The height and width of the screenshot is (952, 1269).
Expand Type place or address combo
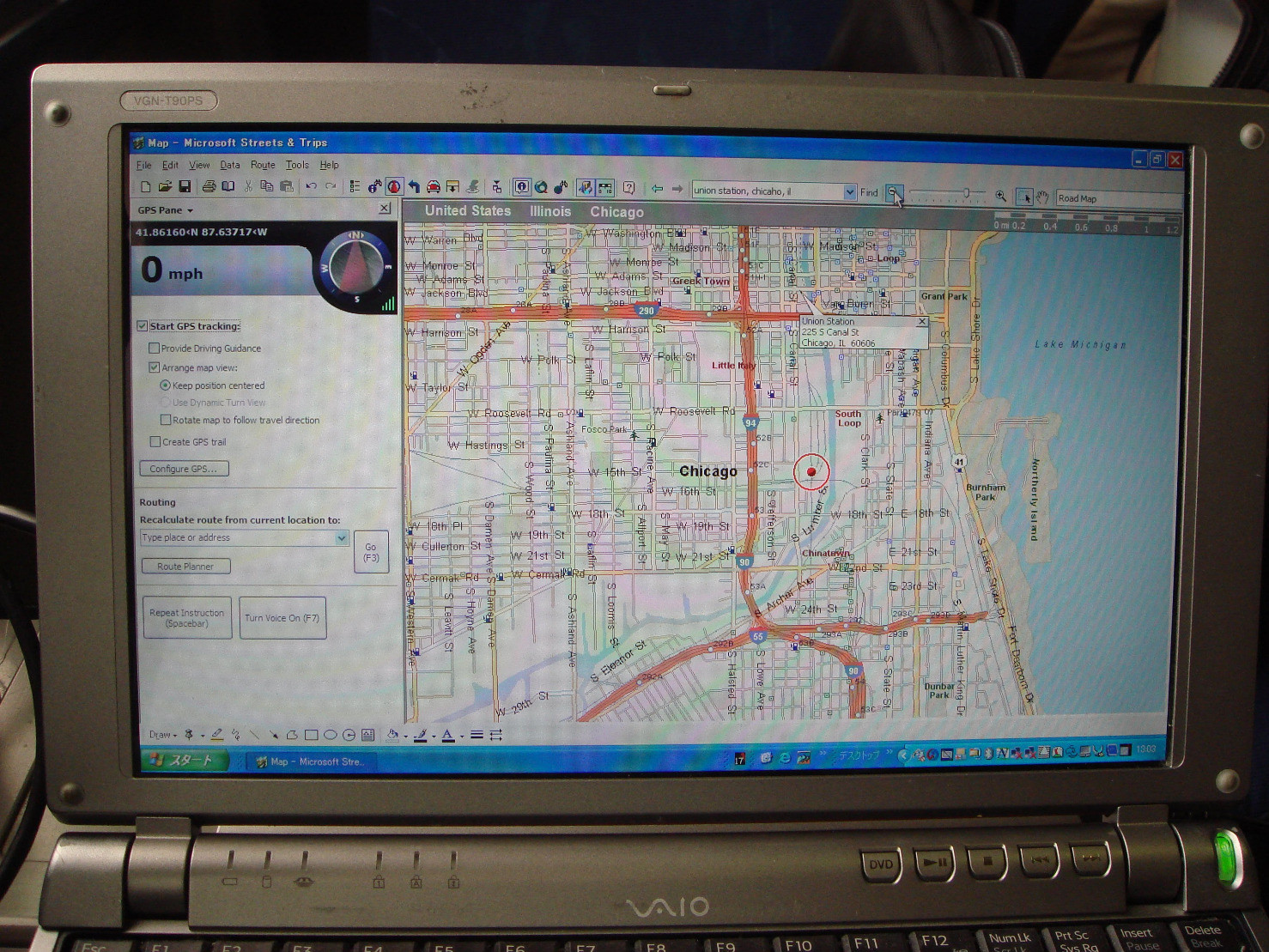coord(341,538)
